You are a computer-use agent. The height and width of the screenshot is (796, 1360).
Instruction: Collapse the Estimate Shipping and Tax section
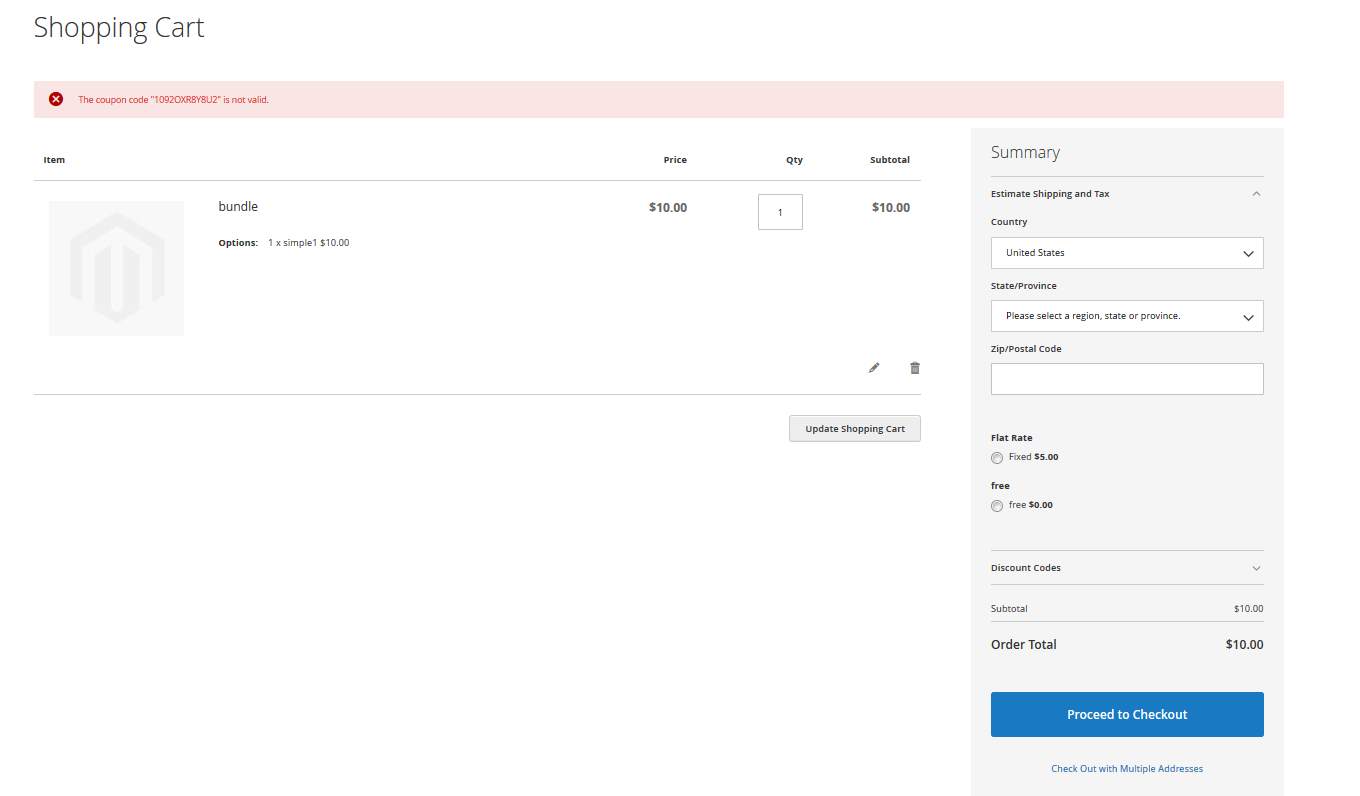coord(1127,194)
